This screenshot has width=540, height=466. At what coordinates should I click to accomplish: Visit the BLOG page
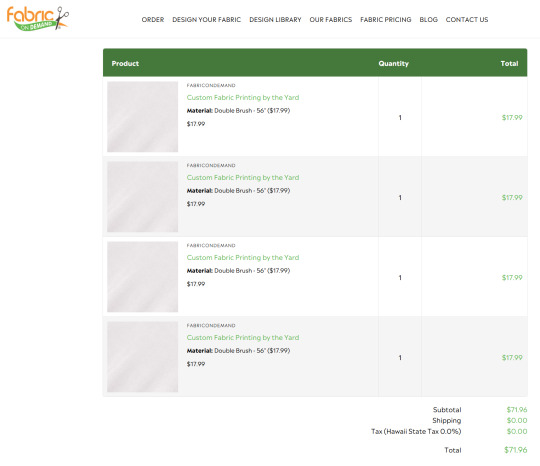tap(428, 20)
